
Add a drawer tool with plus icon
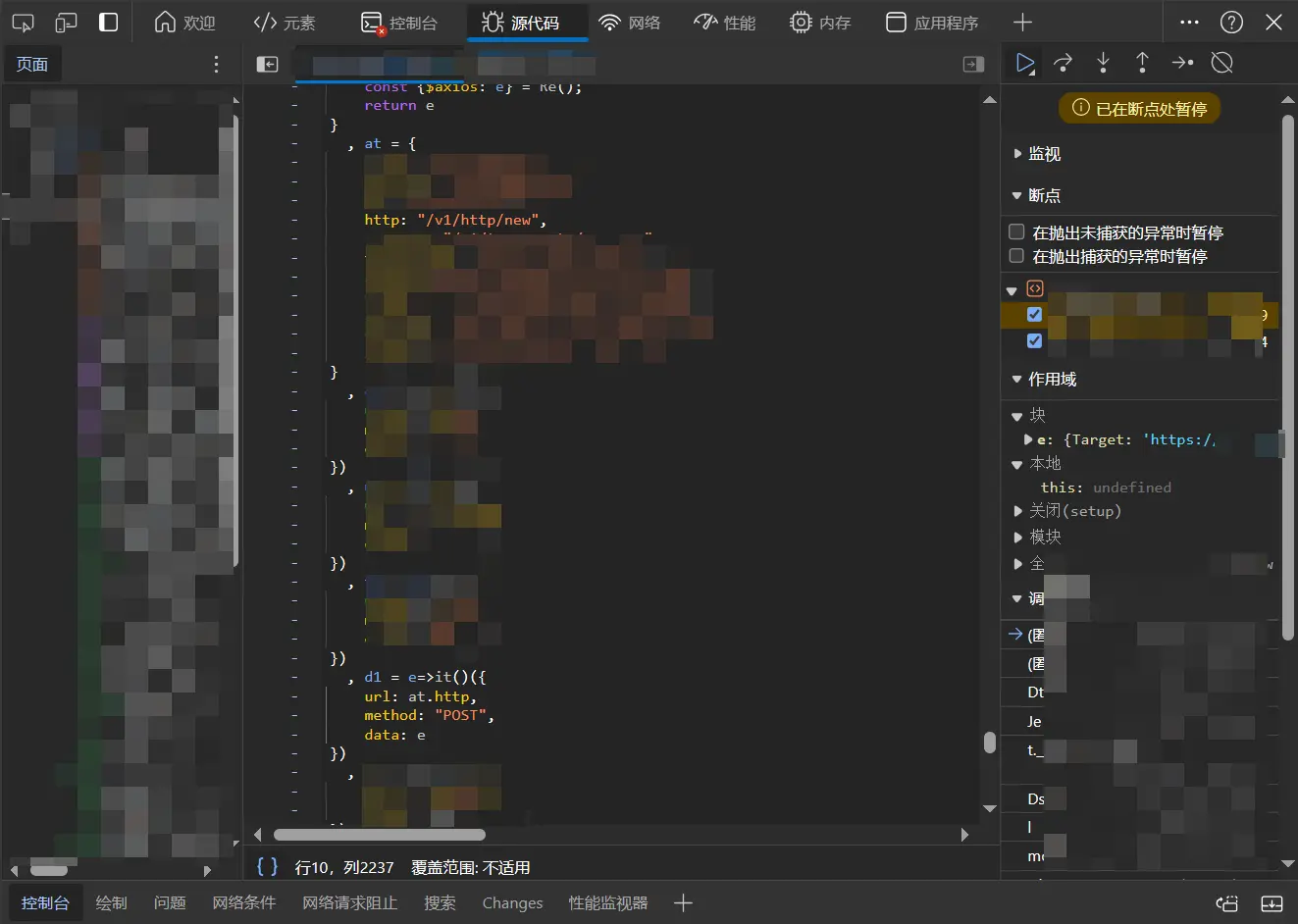[x=683, y=903]
